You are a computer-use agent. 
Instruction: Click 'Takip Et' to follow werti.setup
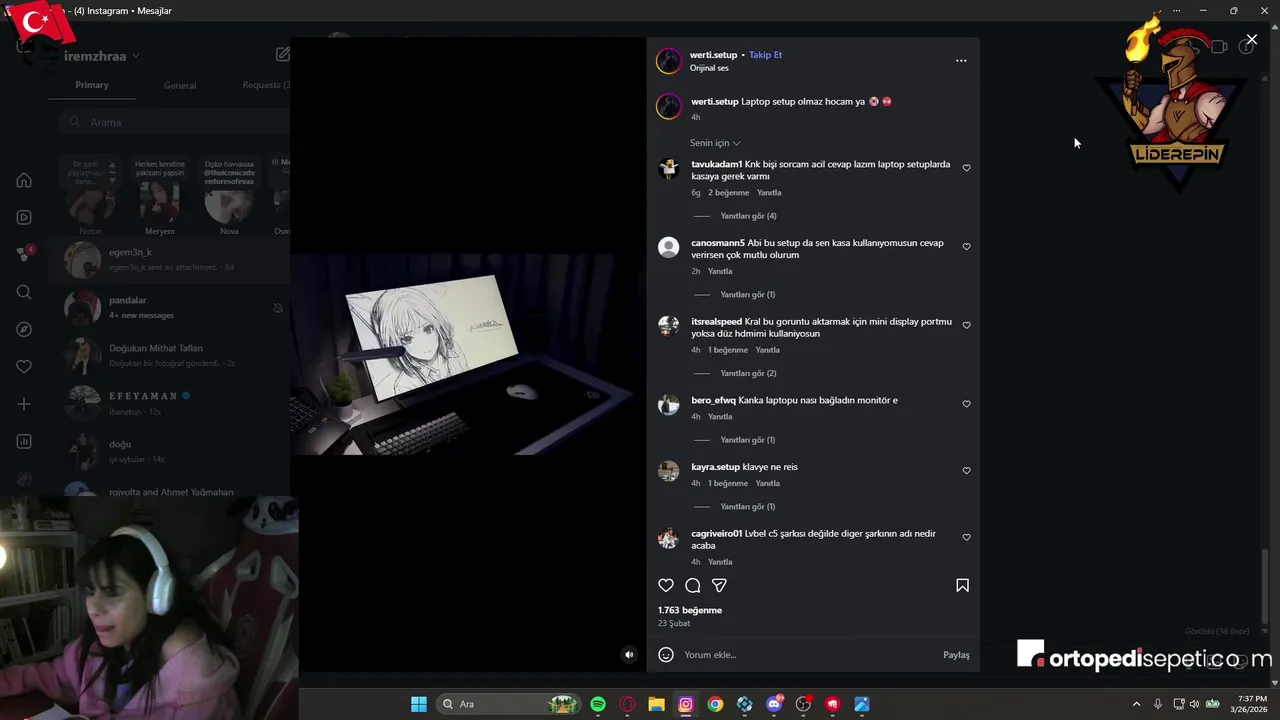(x=765, y=55)
